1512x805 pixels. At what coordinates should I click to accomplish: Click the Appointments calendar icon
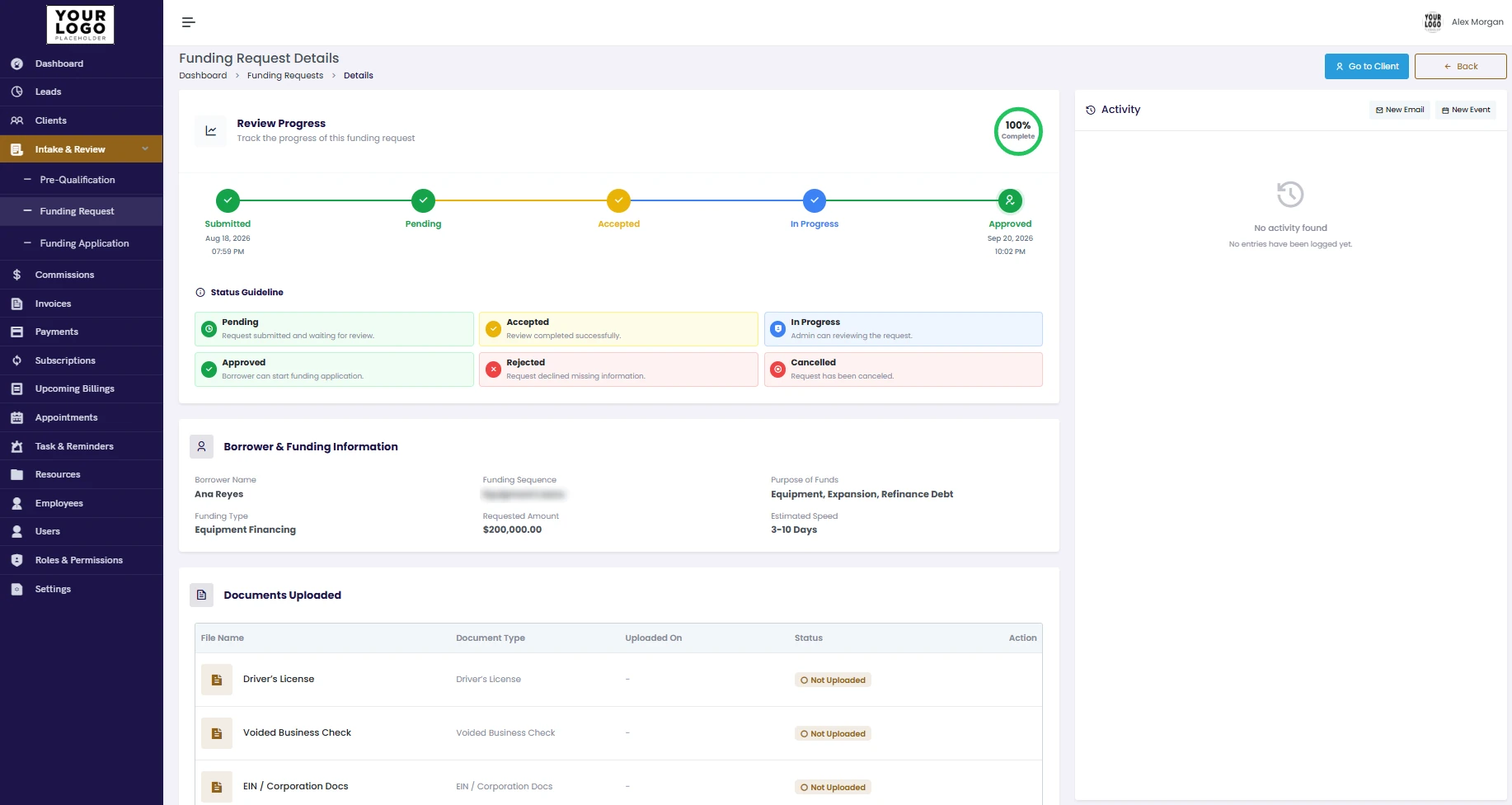(16, 417)
